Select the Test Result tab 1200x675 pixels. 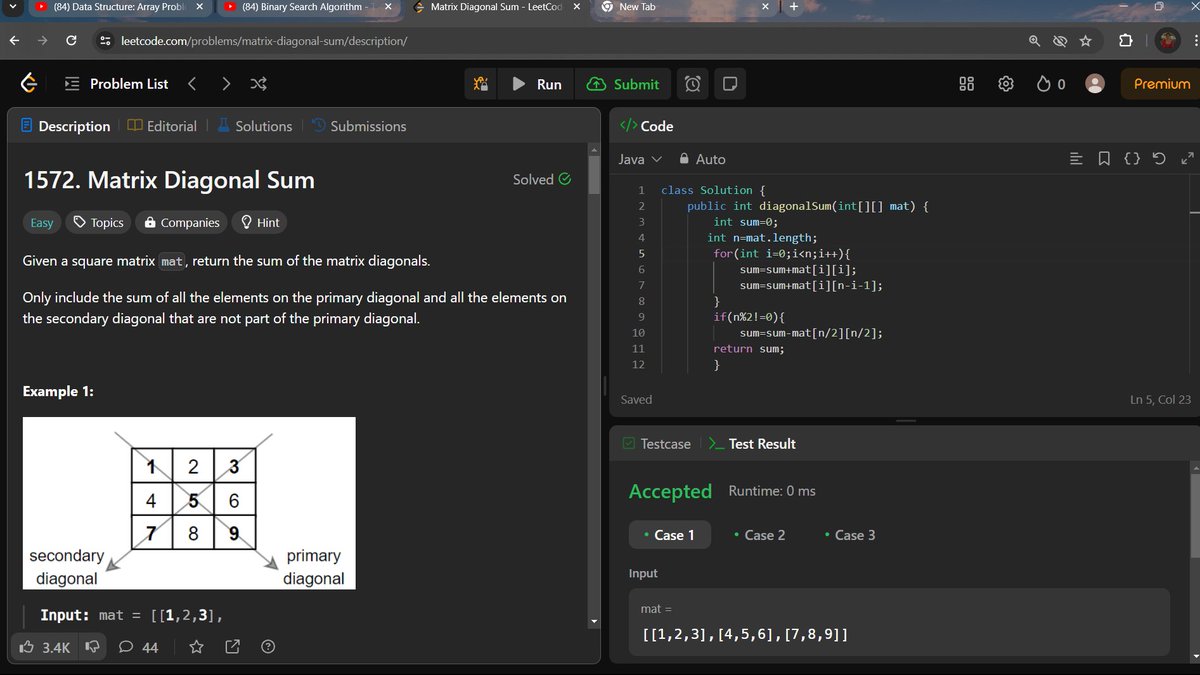point(752,444)
